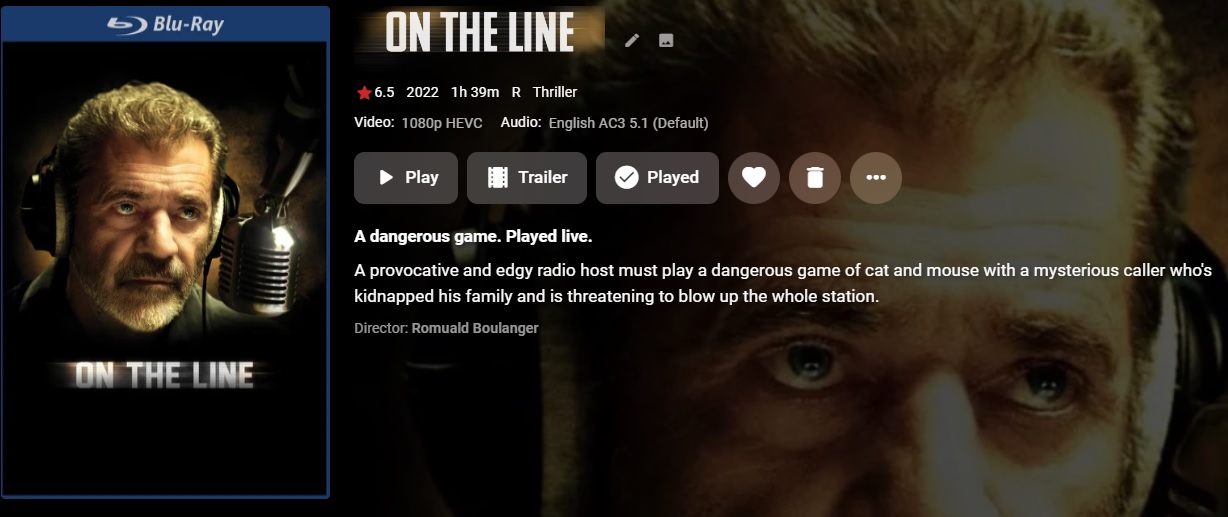Delete the movie using trash icon
Viewport: 1228px width, 517px height.
point(815,178)
